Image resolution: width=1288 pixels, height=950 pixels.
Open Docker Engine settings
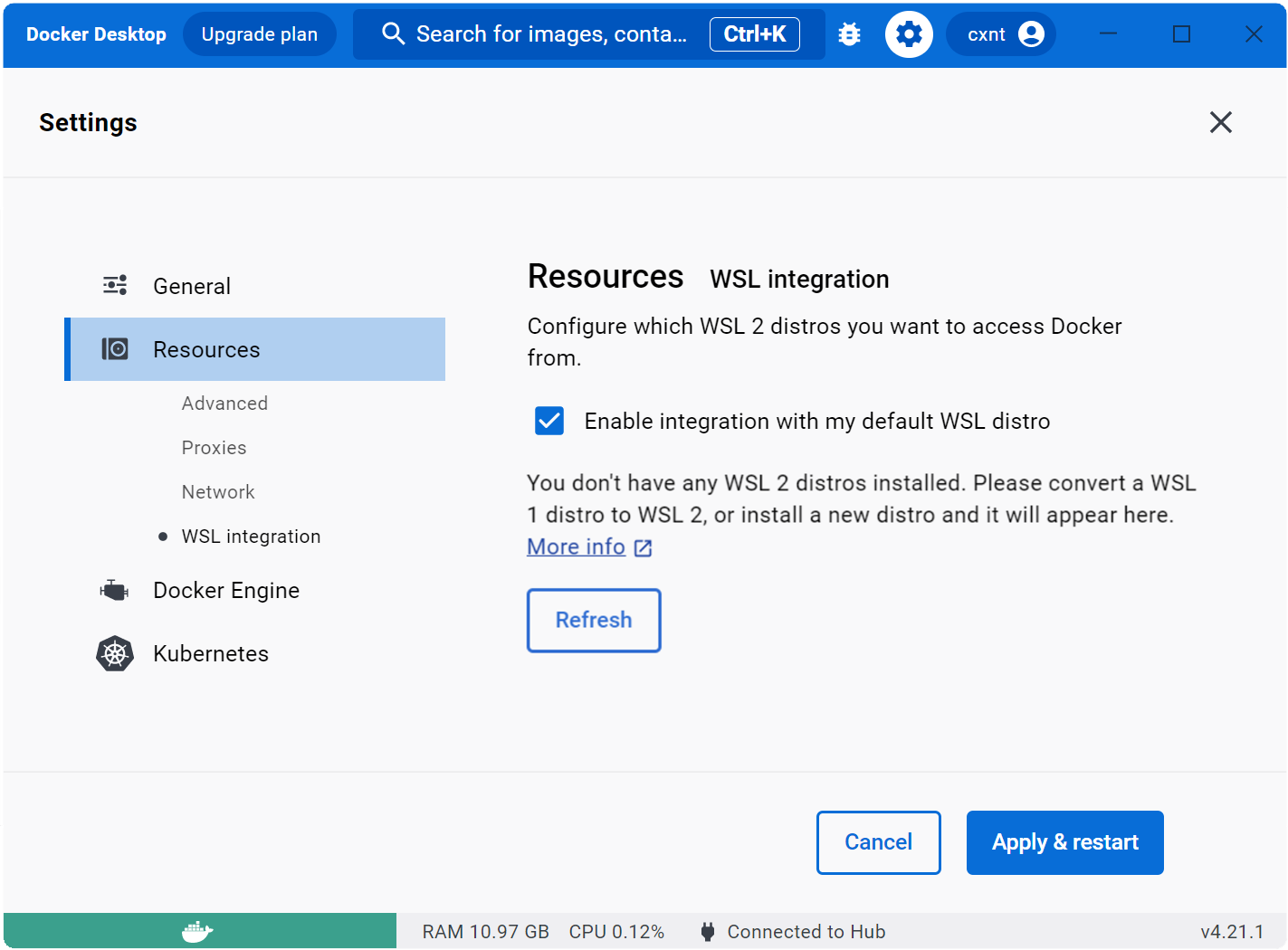[255, 591]
